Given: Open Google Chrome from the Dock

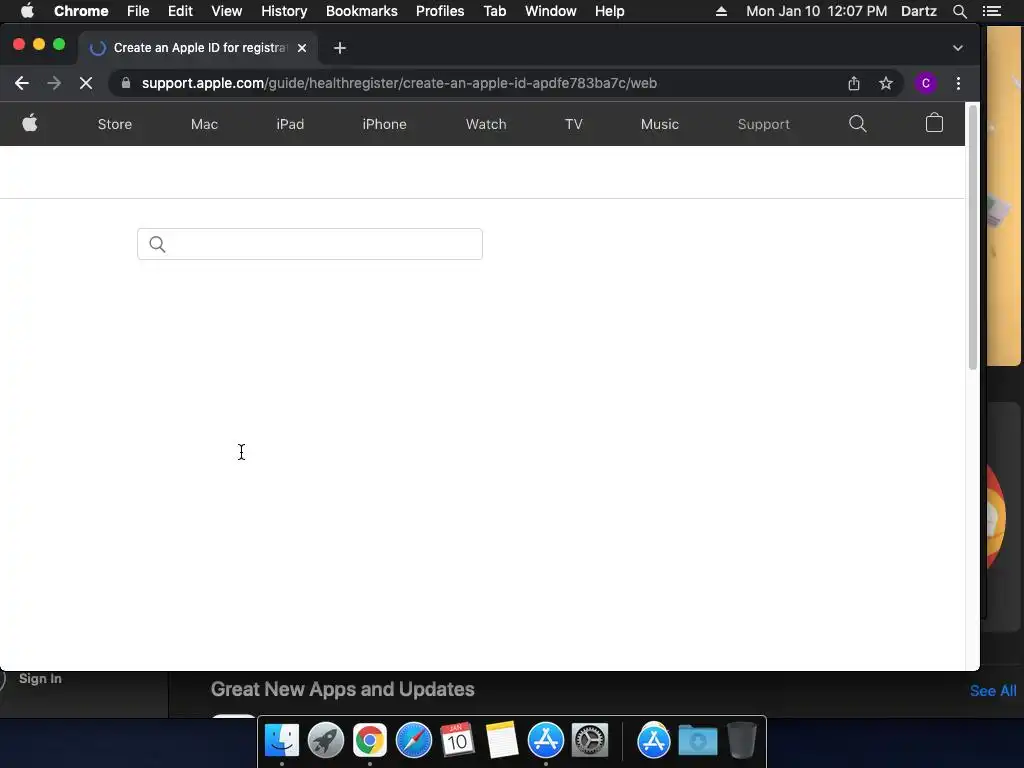Looking at the screenshot, I should [370, 741].
